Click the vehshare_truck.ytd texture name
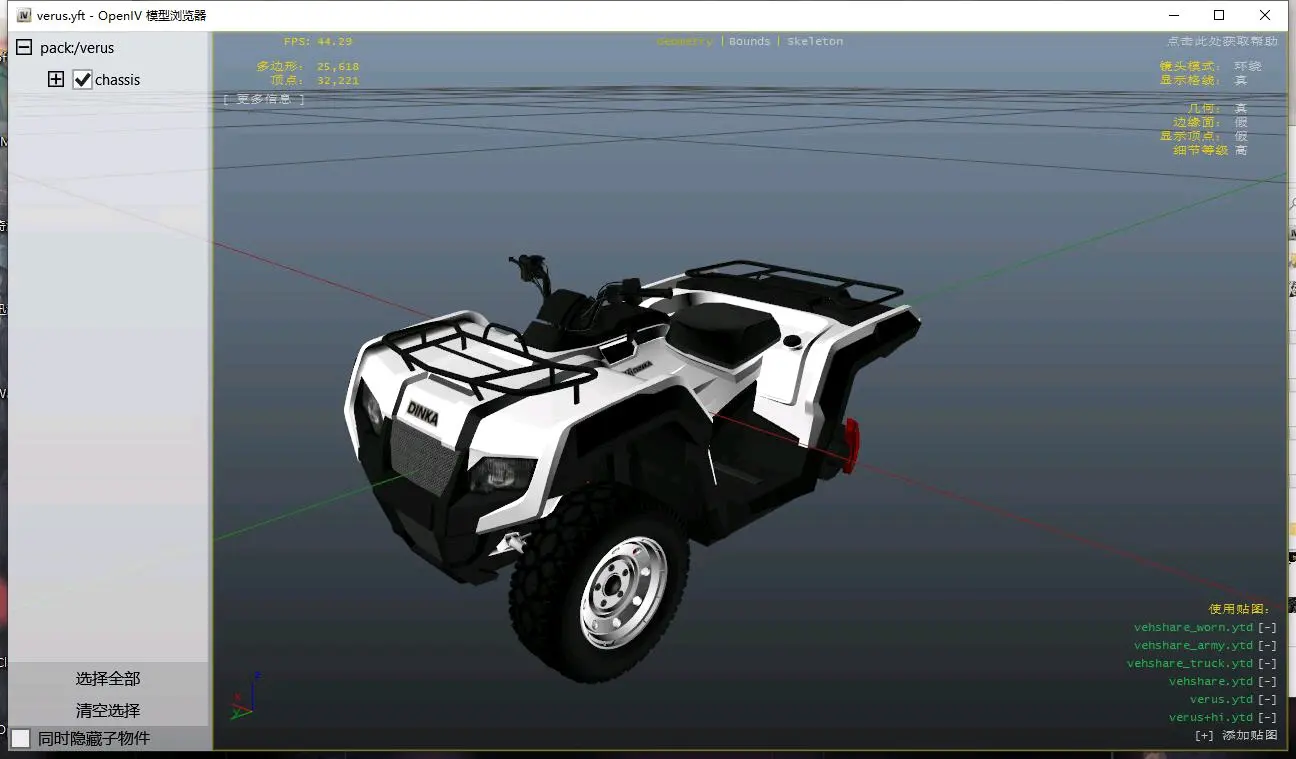 tap(1190, 664)
